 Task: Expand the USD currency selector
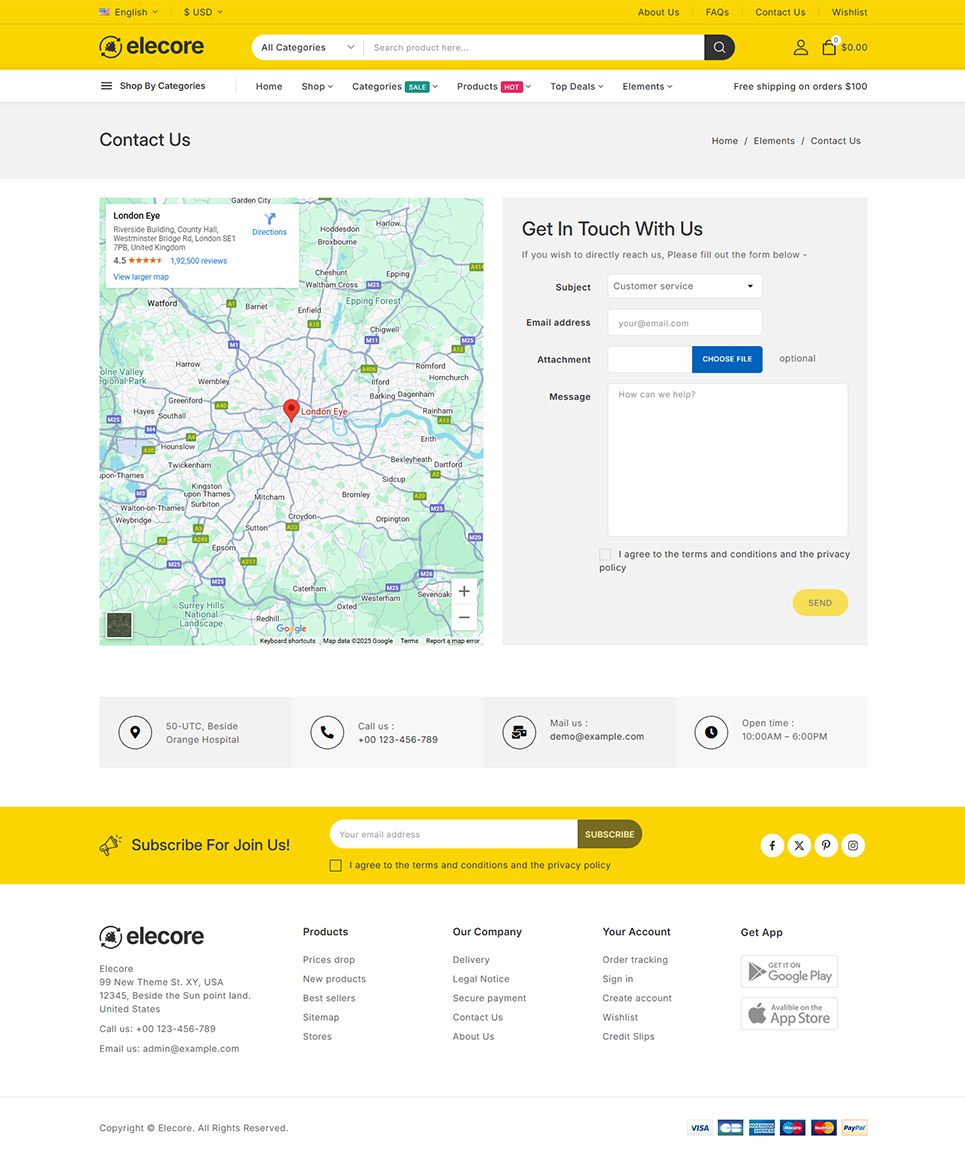pyautogui.click(x=203, y=12)
